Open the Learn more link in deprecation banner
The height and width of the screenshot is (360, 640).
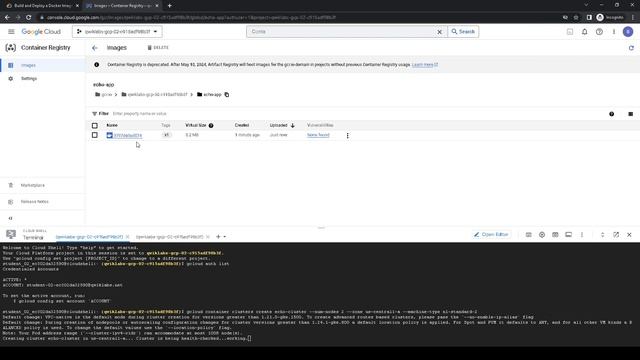(x=424, y=65)
